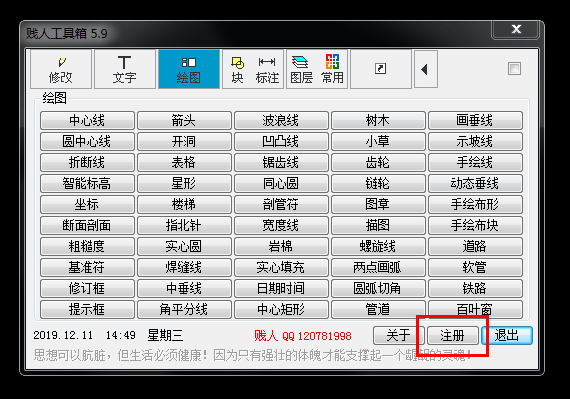Screen dimensions: 570x399
Task: Switch to the 文字 text tab
Action: click(124, 69)
